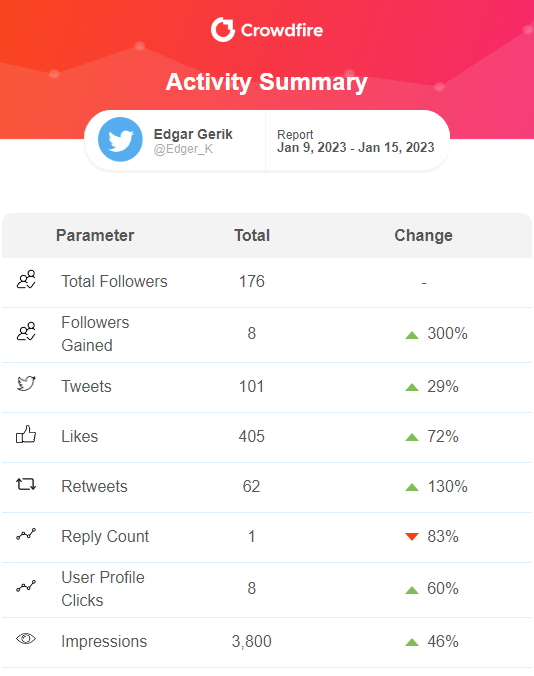The width and height of the screenshot is (534, 676).
Task: Click the Impressions eye icon
Action: [x=26, y=638]
